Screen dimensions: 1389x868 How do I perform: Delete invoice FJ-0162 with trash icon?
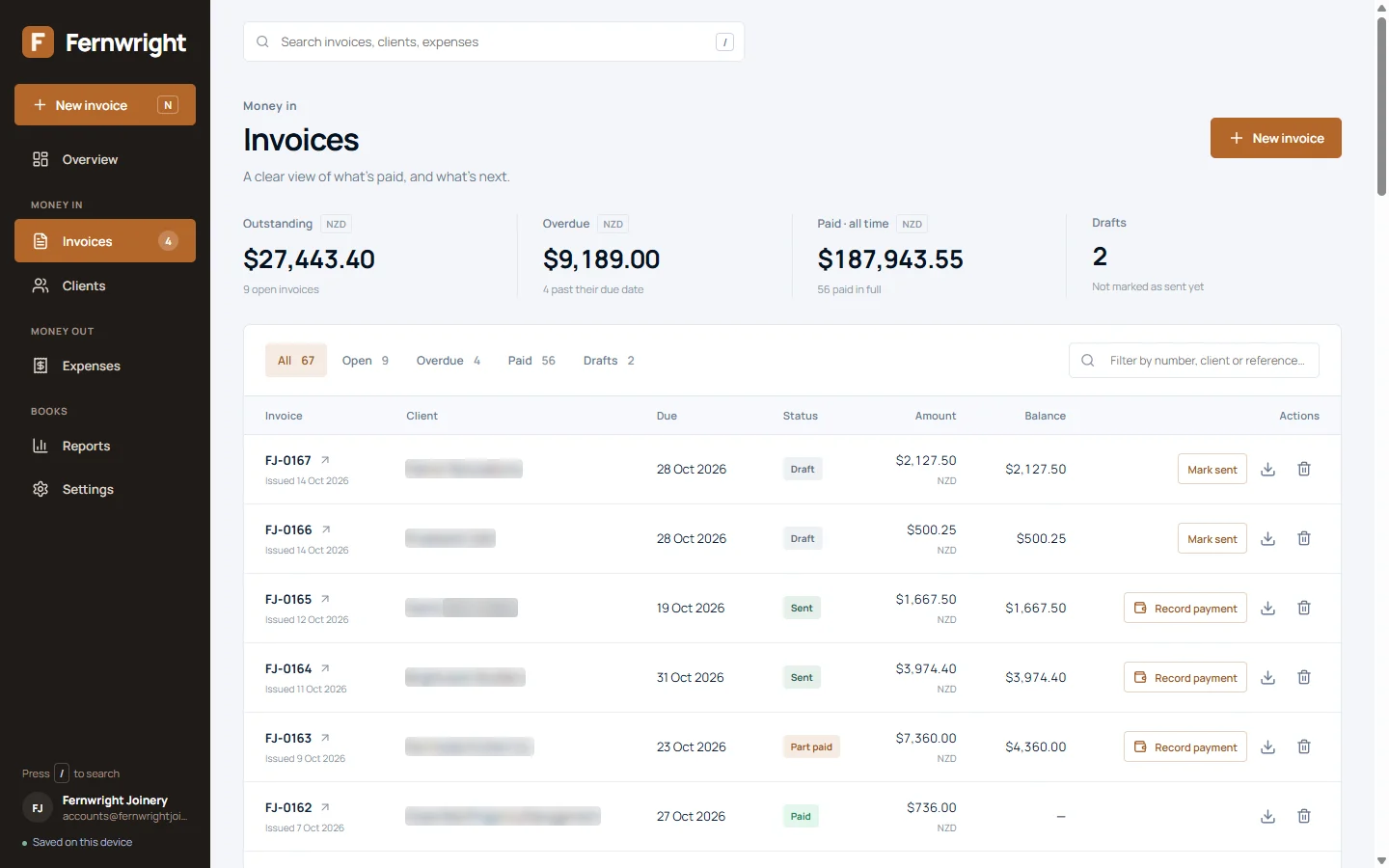point(1304,816)
